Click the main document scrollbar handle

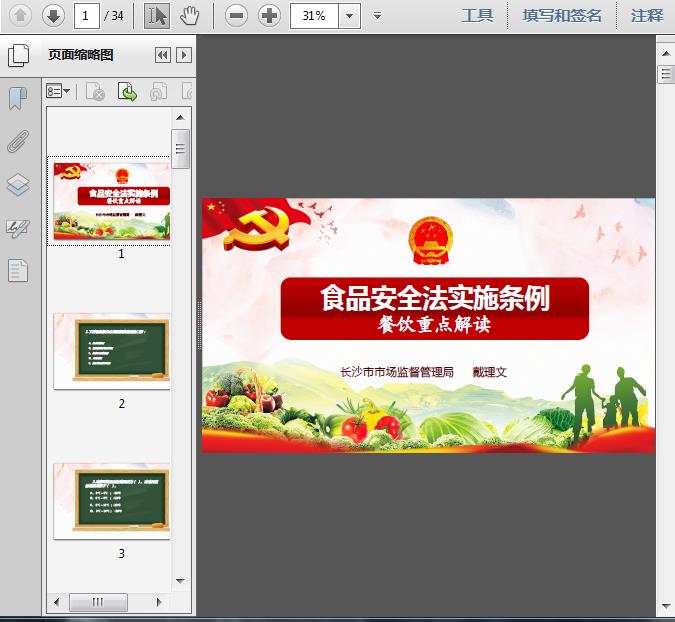[x=666, y=74]
